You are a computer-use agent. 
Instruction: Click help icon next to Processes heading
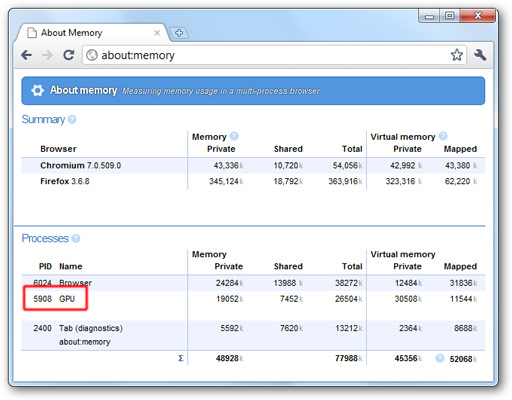tap(76, 238)
